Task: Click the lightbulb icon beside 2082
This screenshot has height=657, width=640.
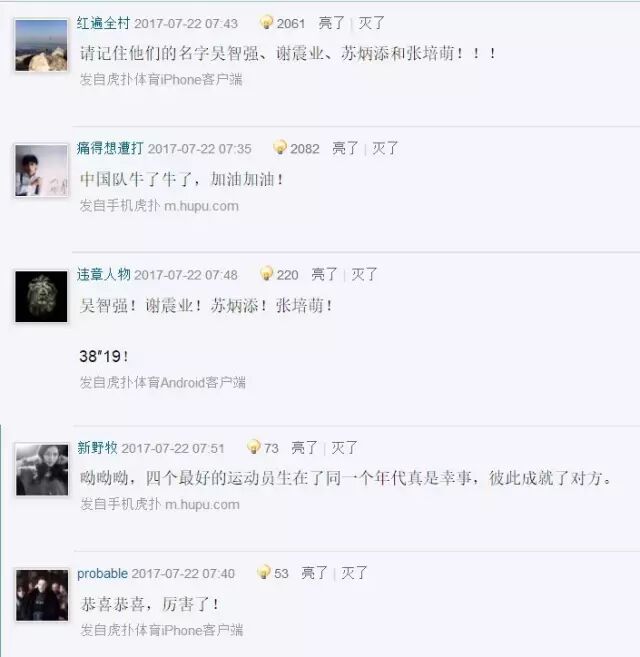Action: 280,147
